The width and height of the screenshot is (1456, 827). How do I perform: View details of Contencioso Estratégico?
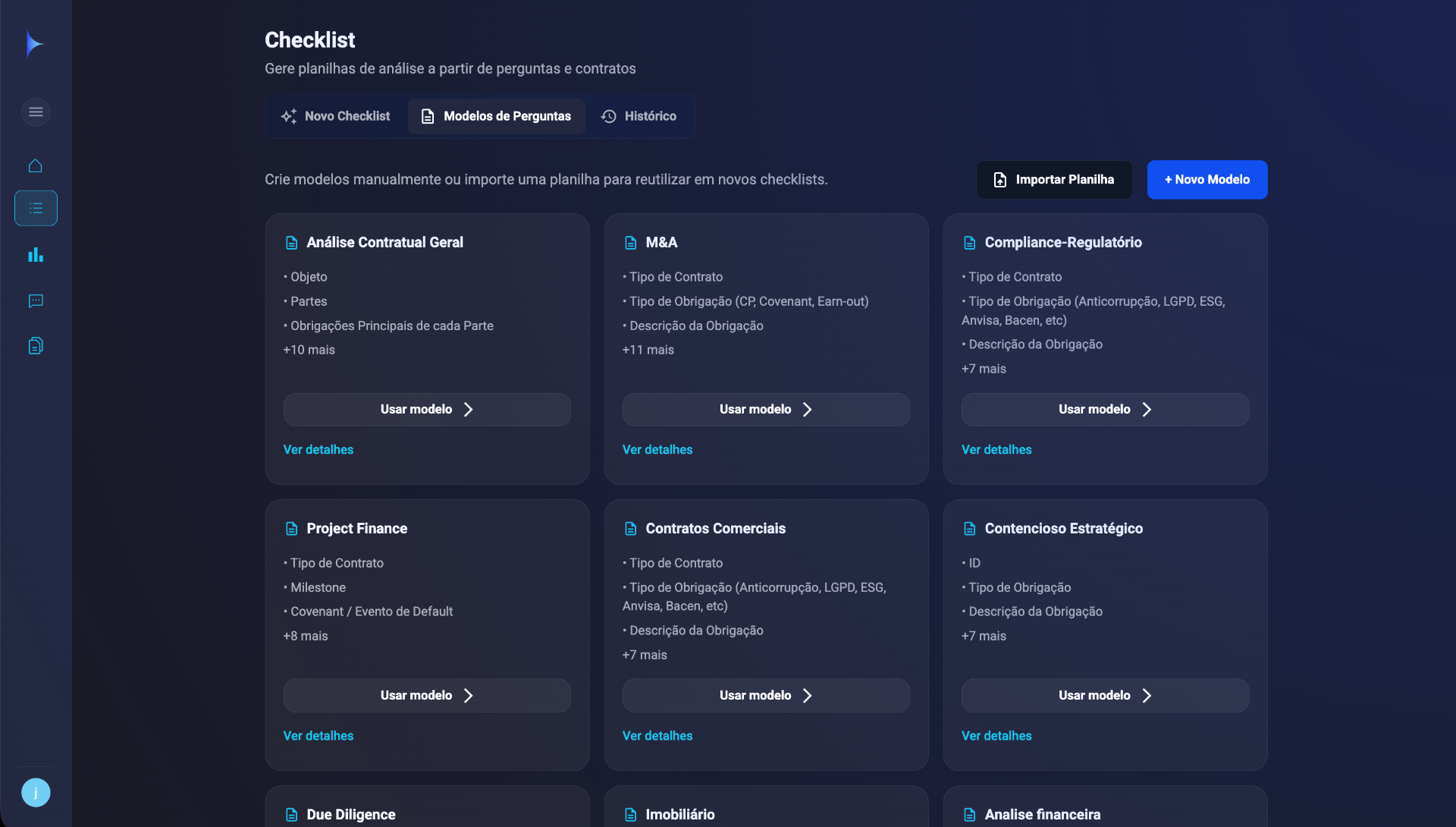[x=996, y=736]
